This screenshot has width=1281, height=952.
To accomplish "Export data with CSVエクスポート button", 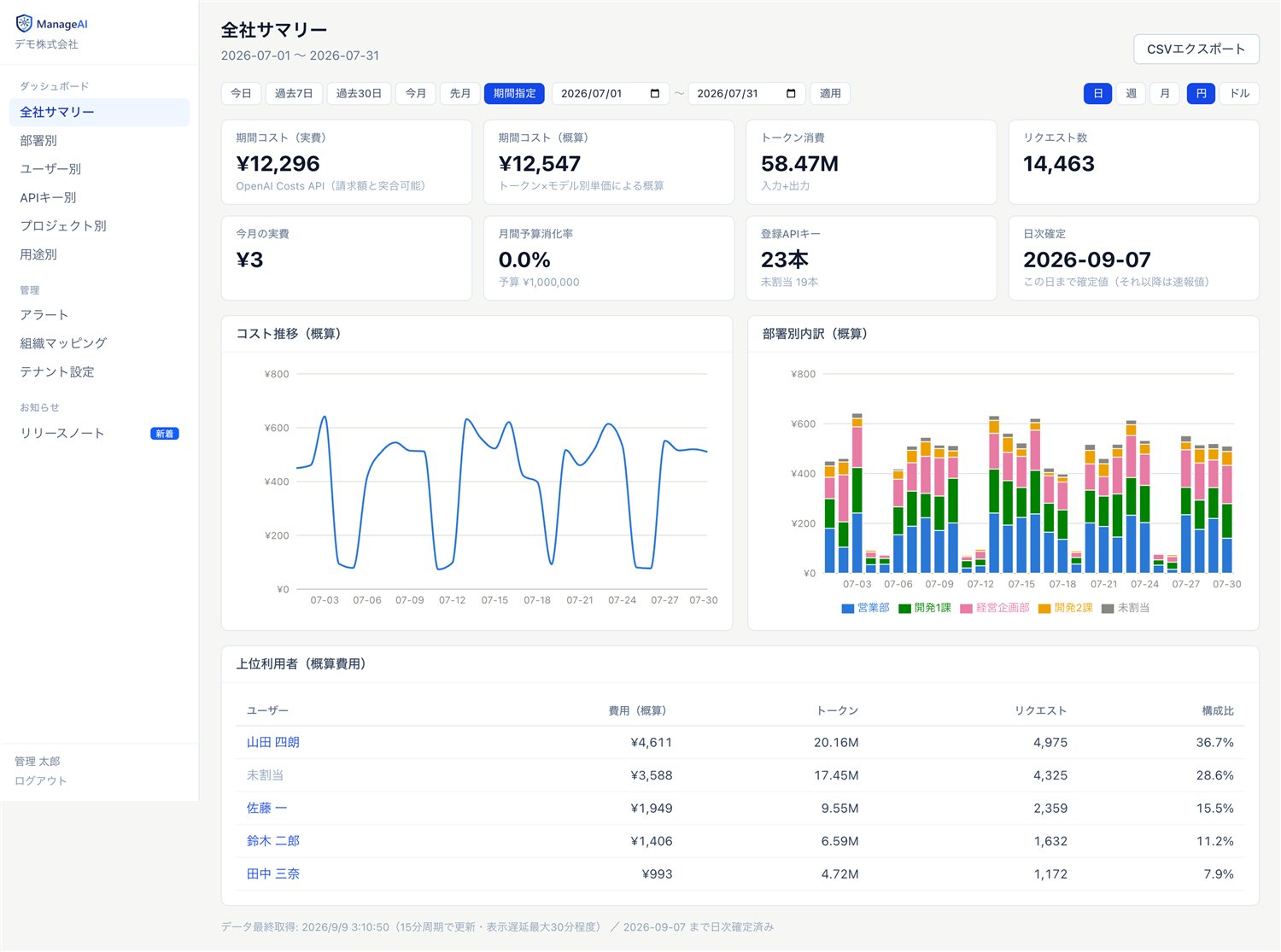I will tap(1196, 50).
